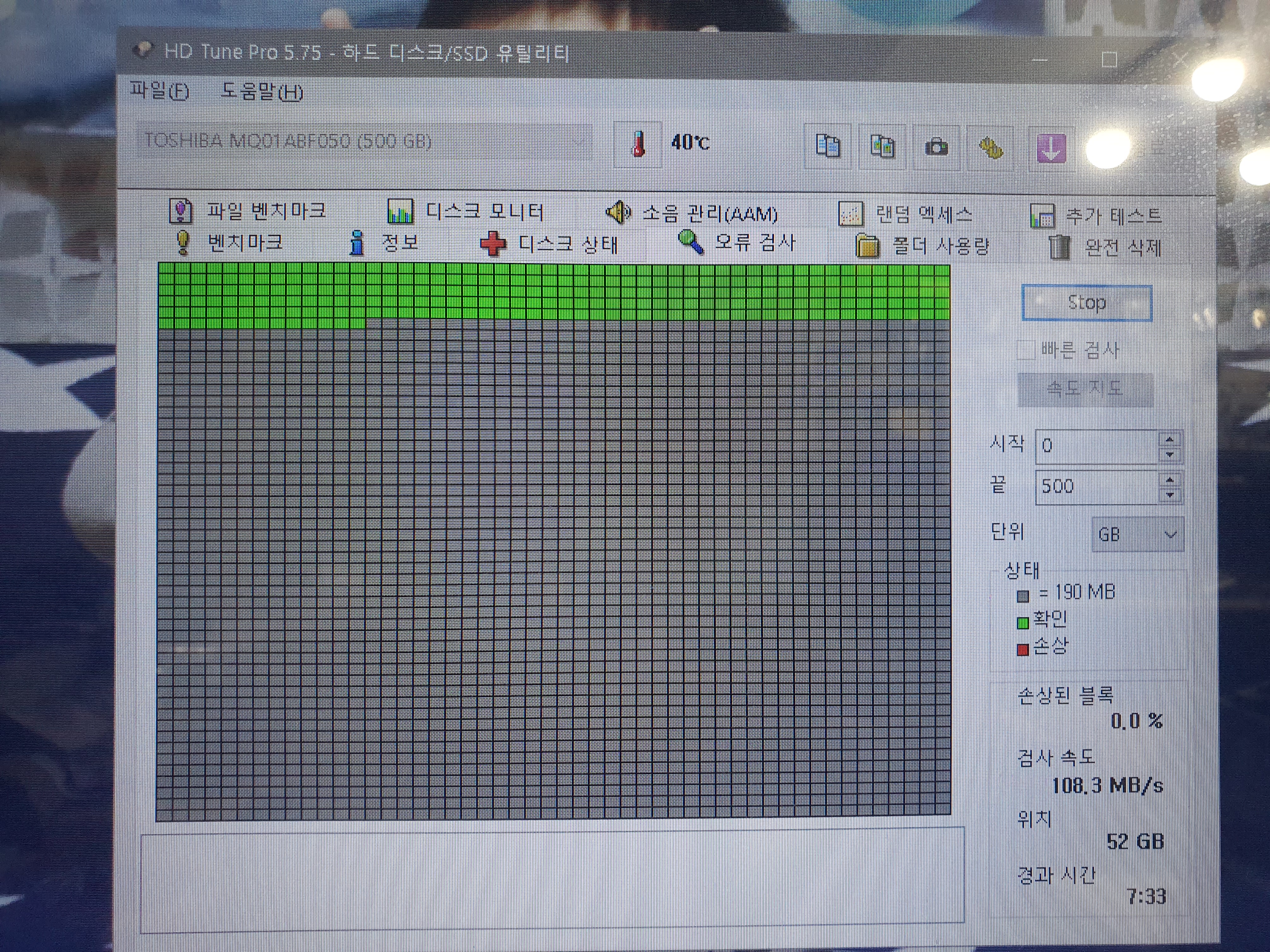This screenshot has width=1270, height=952.
Task: Click the 끝 value input field
Action: (x=1097, y=487)
